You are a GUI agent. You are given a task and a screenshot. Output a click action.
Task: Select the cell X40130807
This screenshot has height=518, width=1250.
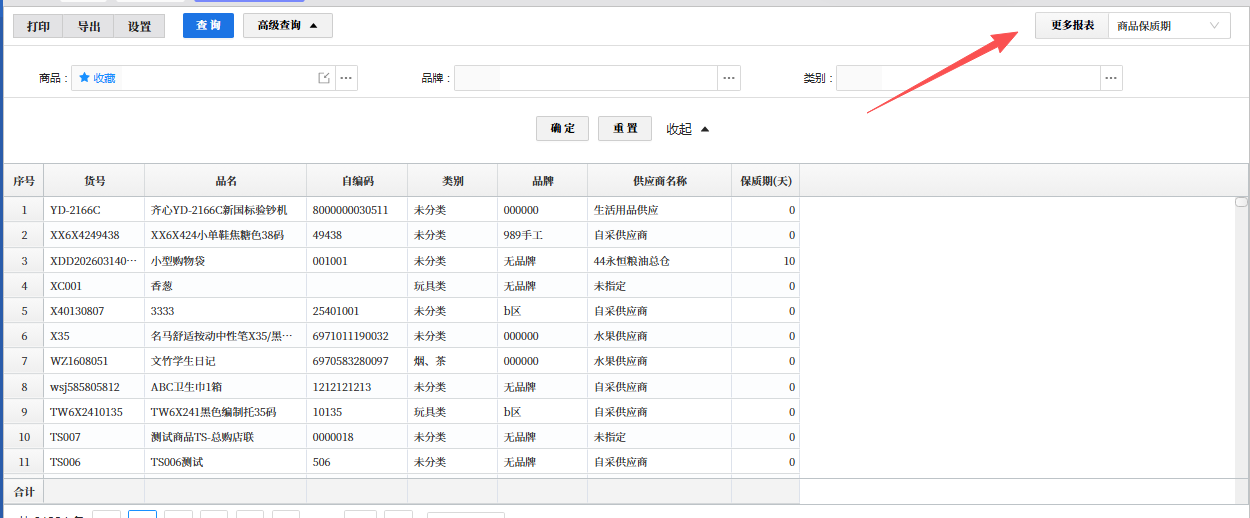95,311
